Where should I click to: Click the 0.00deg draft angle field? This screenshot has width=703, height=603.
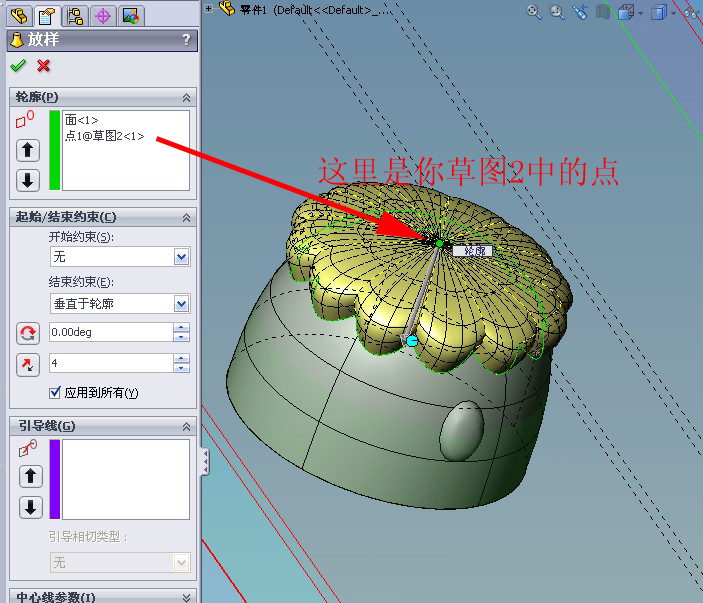(111, 332)
